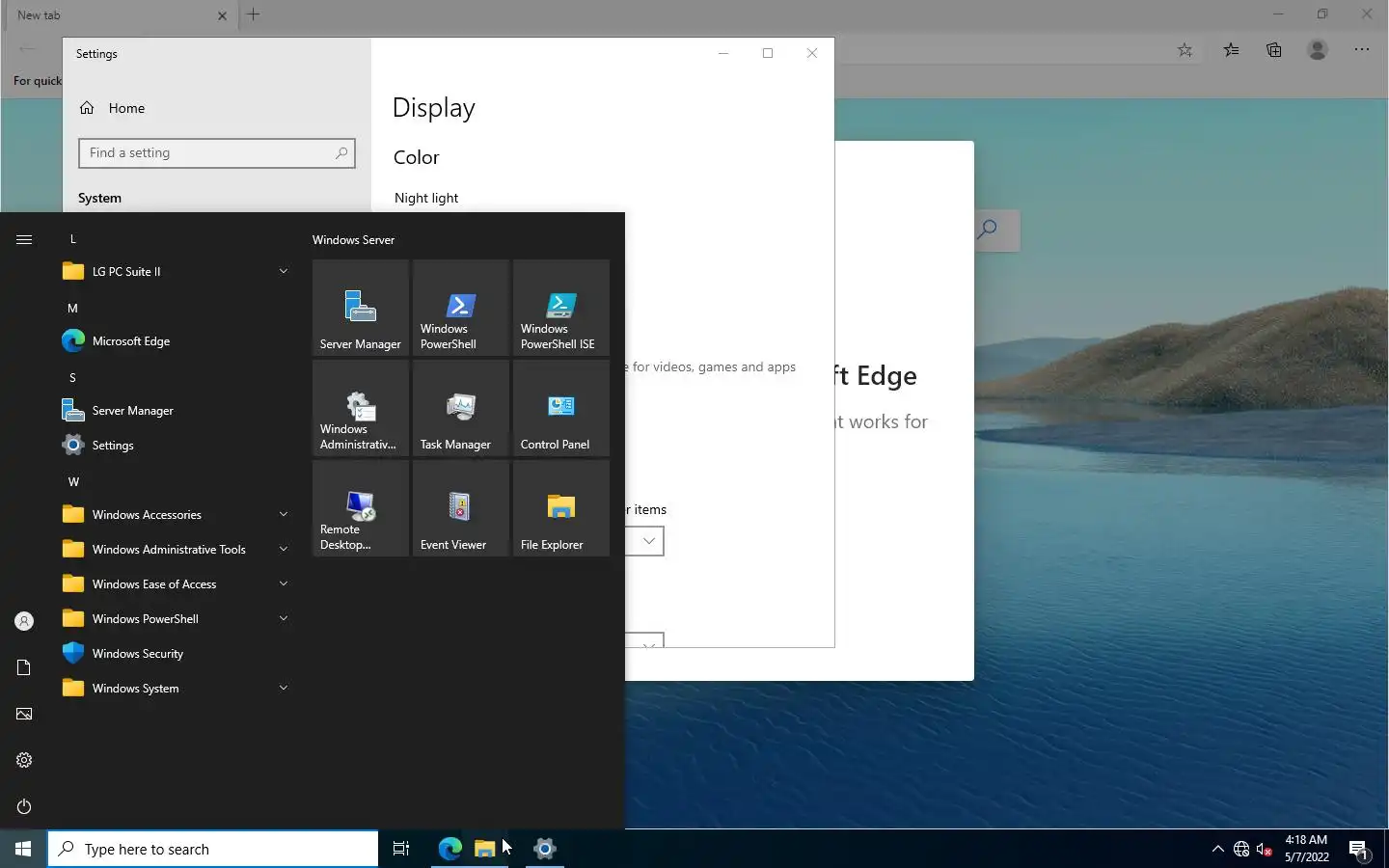1389x868 pixels.
Task: Click the muted volume tray icon
Action: click(x=1265, y=850)
